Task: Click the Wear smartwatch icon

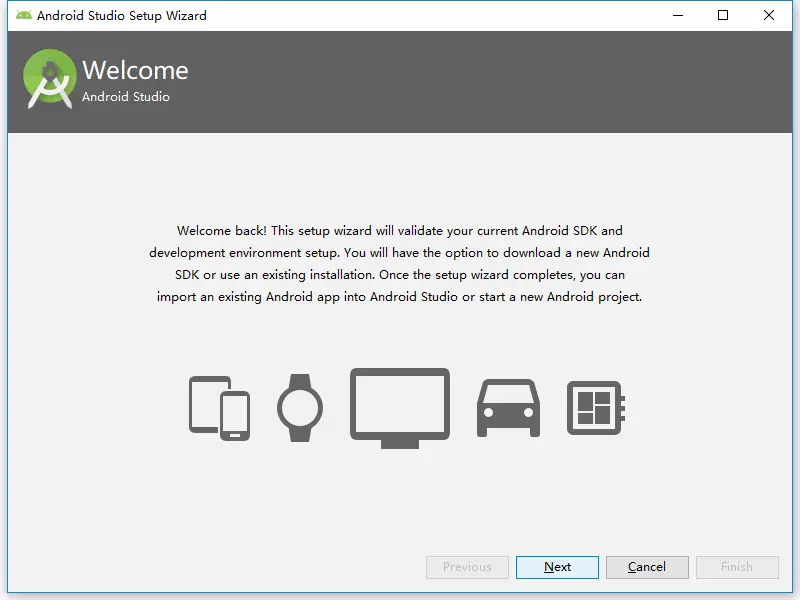Action: pos(300,408)
